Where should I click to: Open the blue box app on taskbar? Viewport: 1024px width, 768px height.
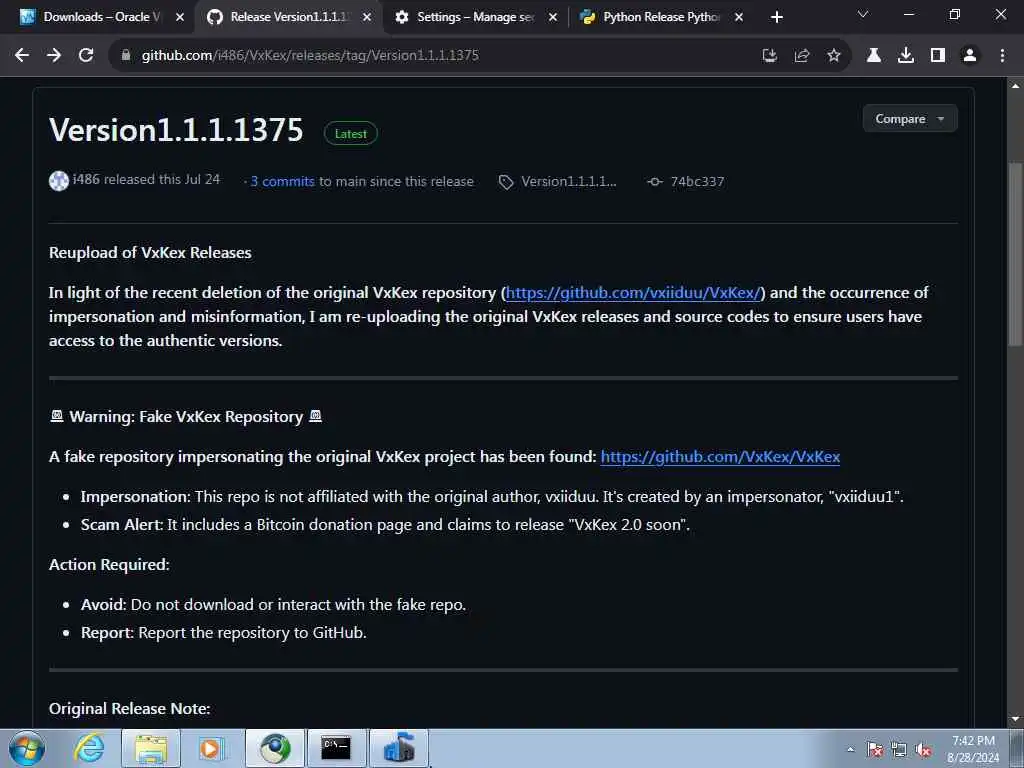399,748
